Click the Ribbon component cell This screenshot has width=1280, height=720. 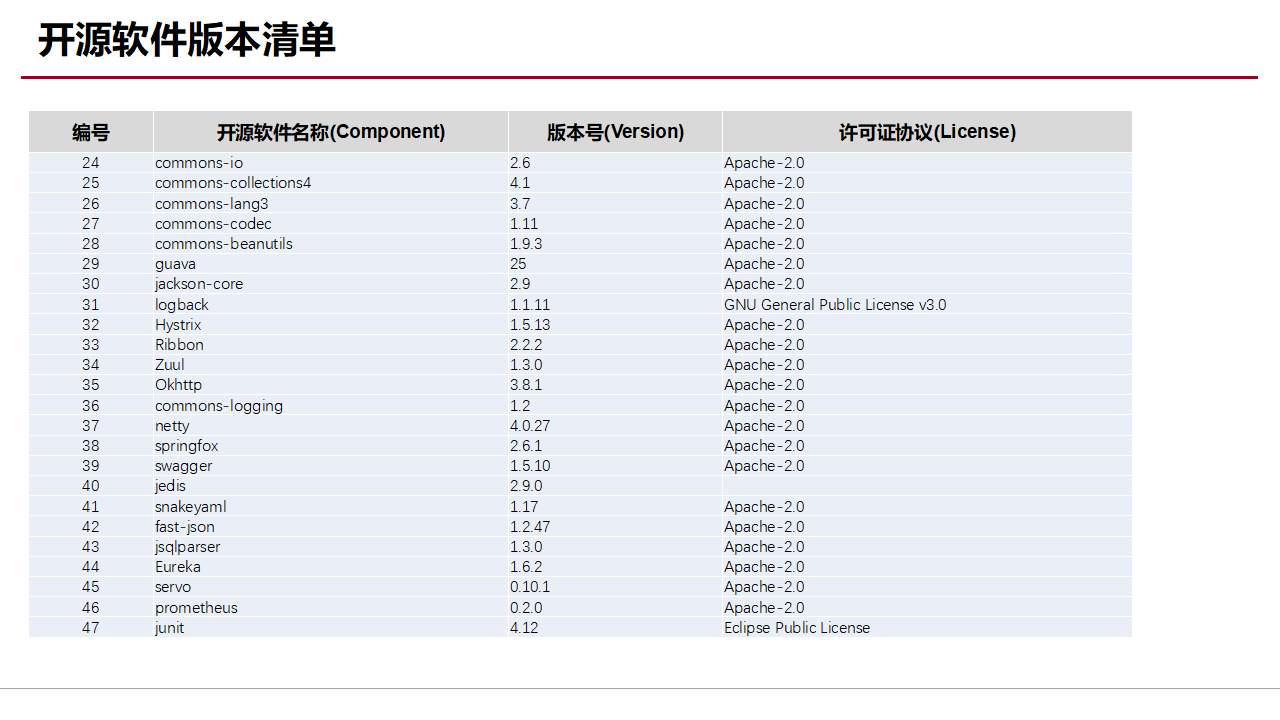[x=331, y=345]
